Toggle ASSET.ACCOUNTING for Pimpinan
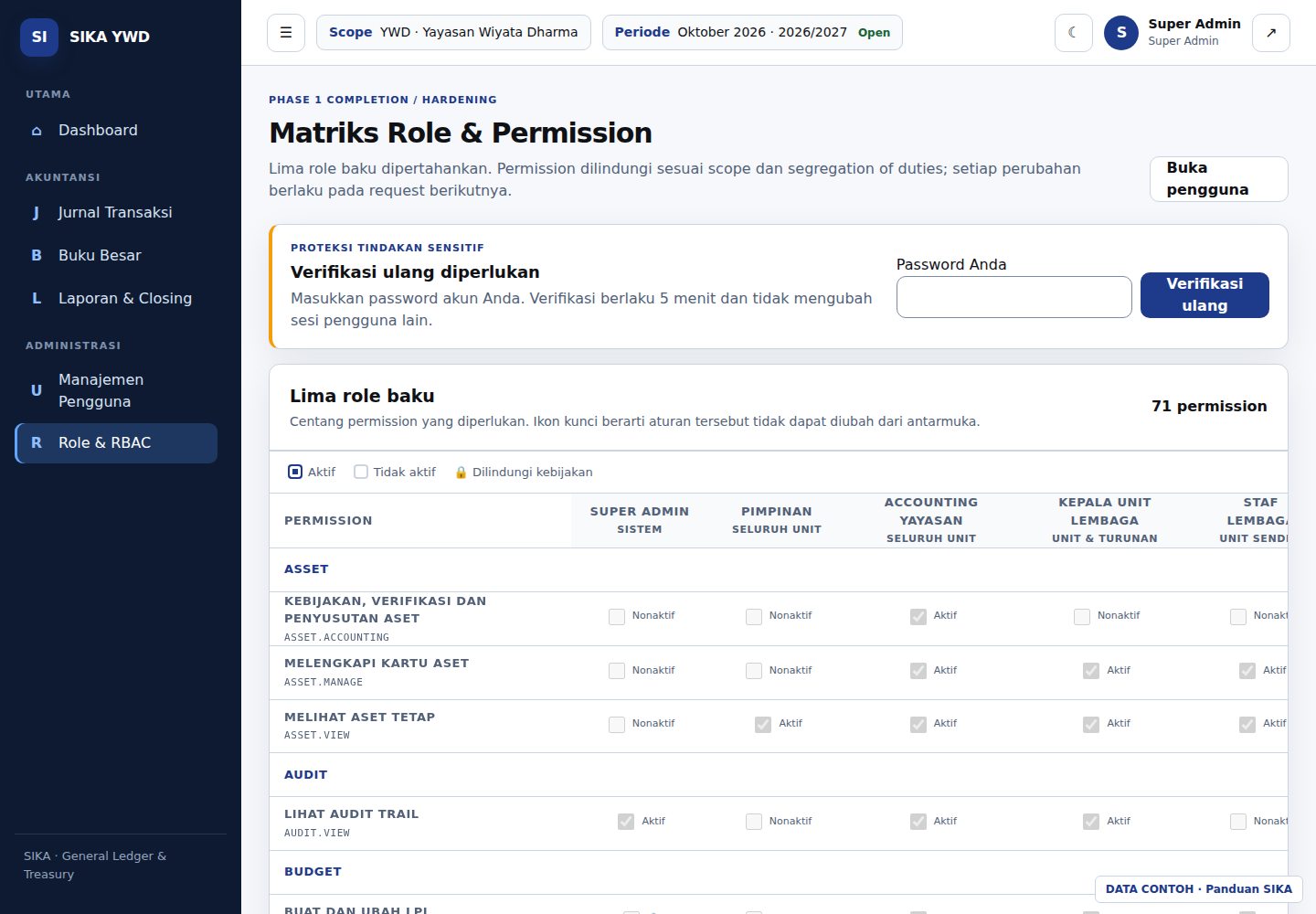This screenshot has width=1316, height=914. pos(754,617)
